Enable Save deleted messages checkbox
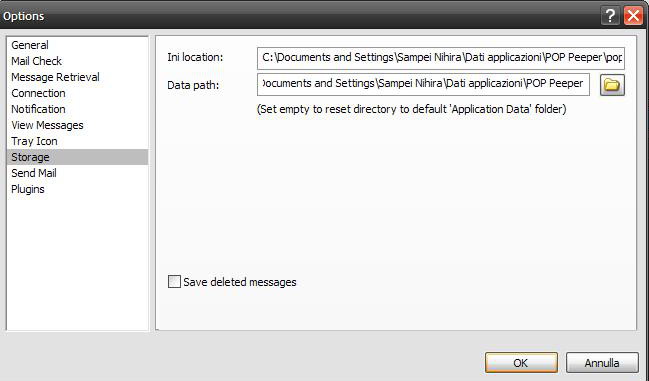The image size is (649, 381). [174, 282]
